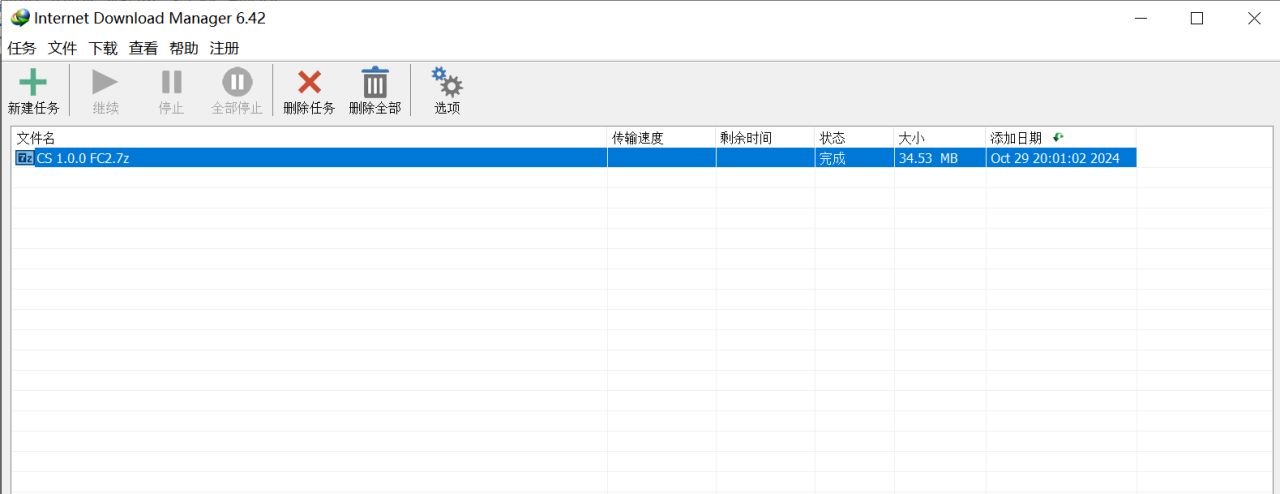The width and height of the screenshot is (1280, 494).
Task: Open the 帮助 menu
Action: (x=184, y=48)
